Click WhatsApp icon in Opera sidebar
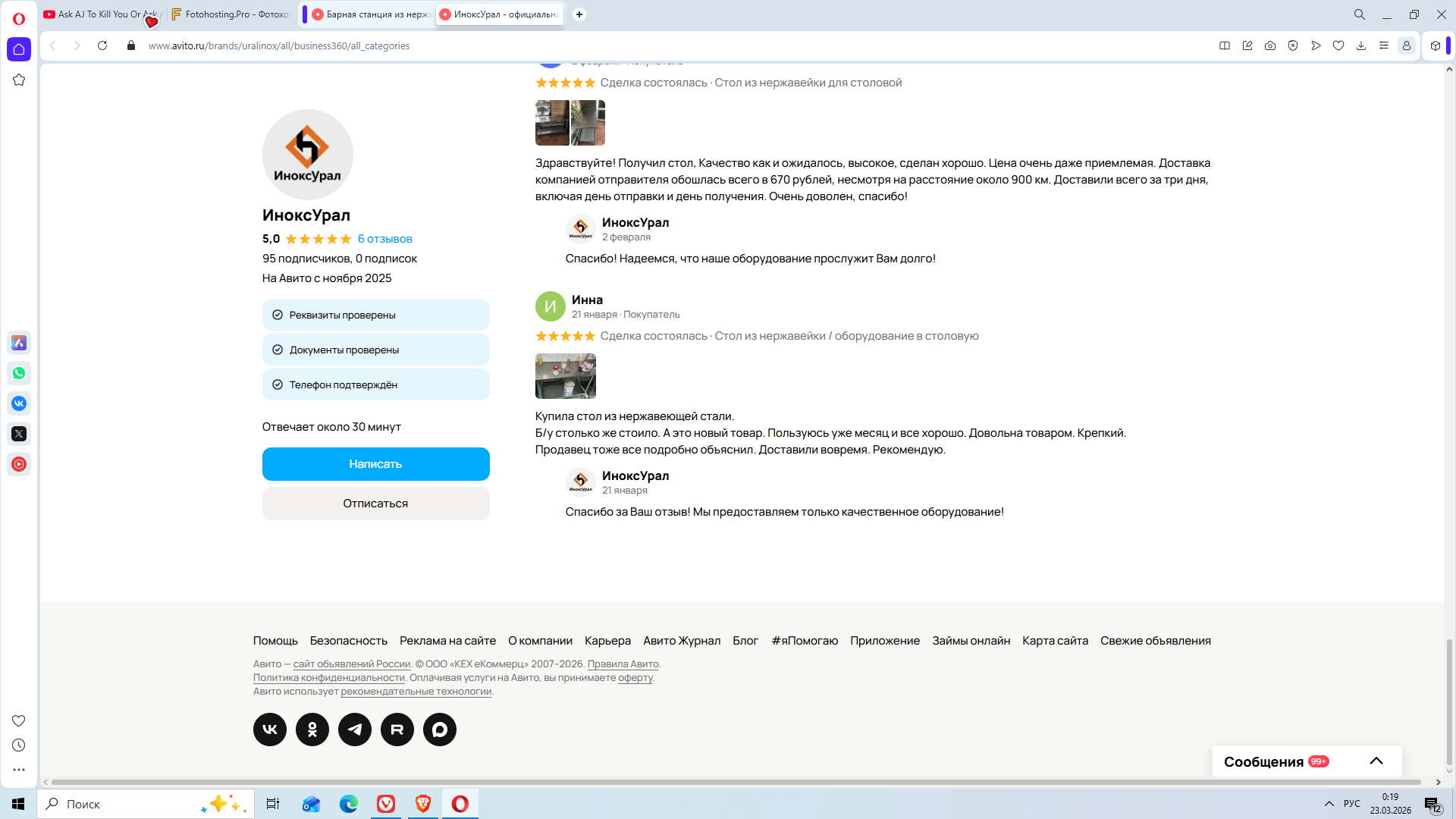 19,373
